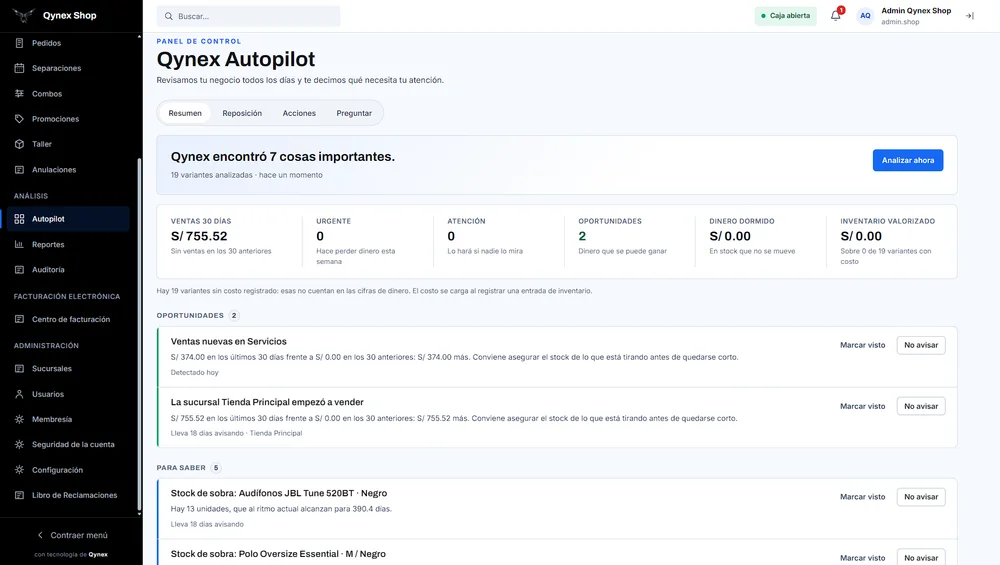The image size is (1000, 565).
Task: Click the logout arrow icon
Action: [x=969, y=16]
